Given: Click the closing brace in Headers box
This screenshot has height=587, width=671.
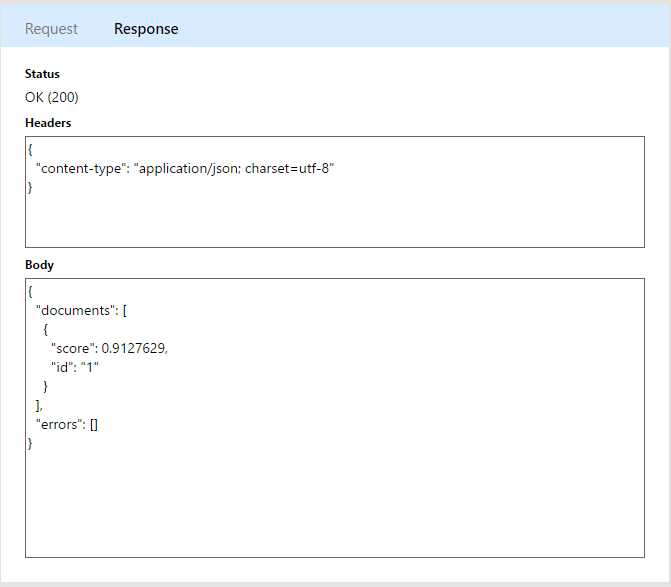Looking at the screenshot, I should coord(30,187).
